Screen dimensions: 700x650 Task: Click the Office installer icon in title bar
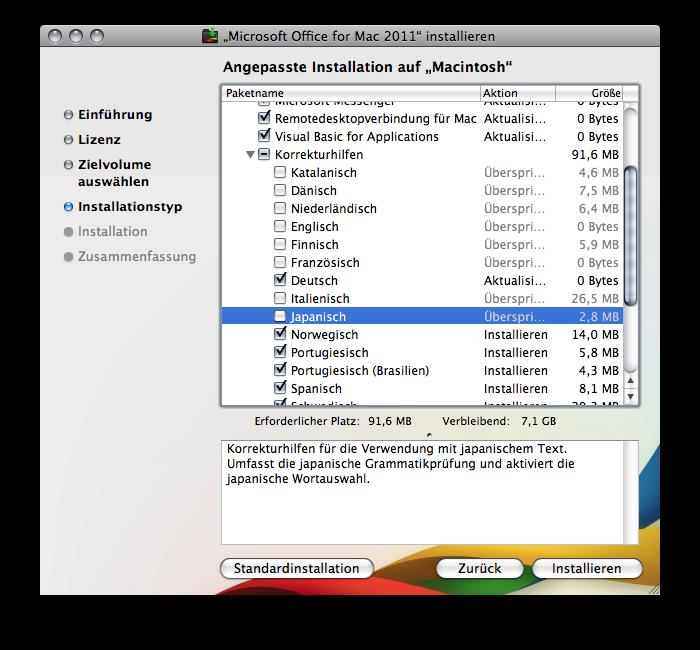click(210, 36)
